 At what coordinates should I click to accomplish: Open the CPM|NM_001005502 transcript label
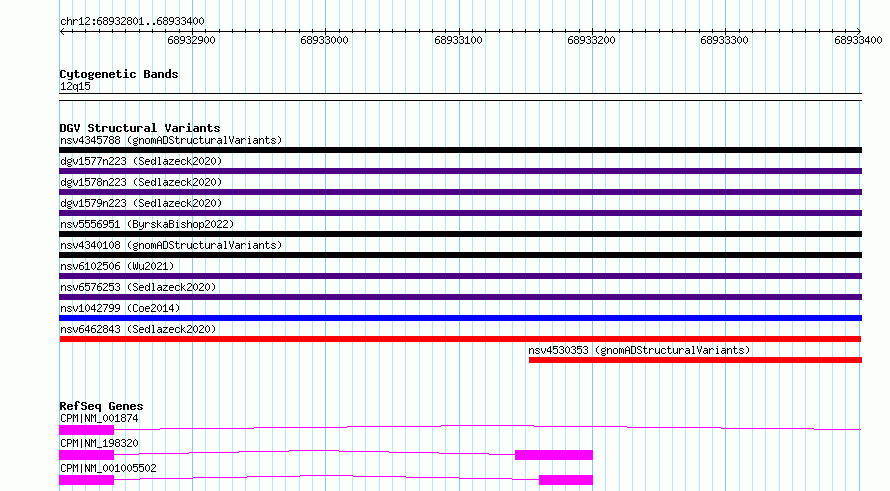pos(108,468)
